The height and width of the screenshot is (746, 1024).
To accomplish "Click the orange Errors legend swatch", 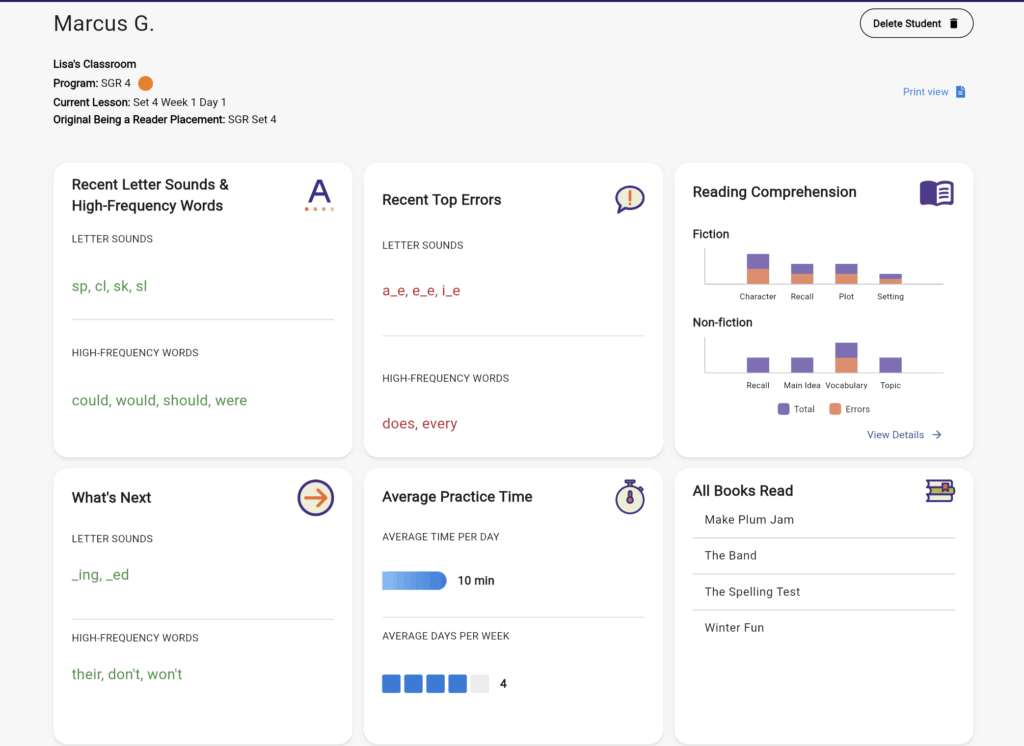I will [836, 409].
